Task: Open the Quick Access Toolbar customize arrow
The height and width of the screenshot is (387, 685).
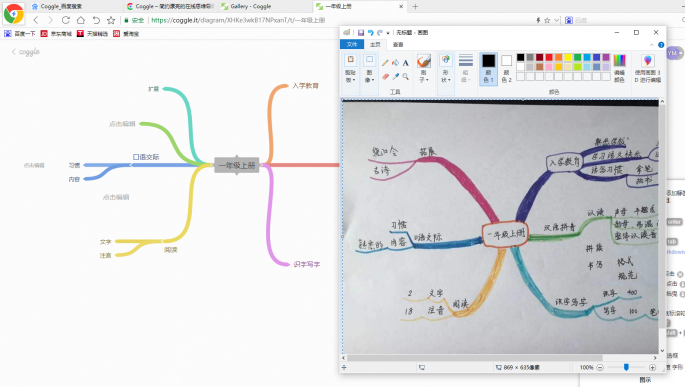Action: pos(388,33)
